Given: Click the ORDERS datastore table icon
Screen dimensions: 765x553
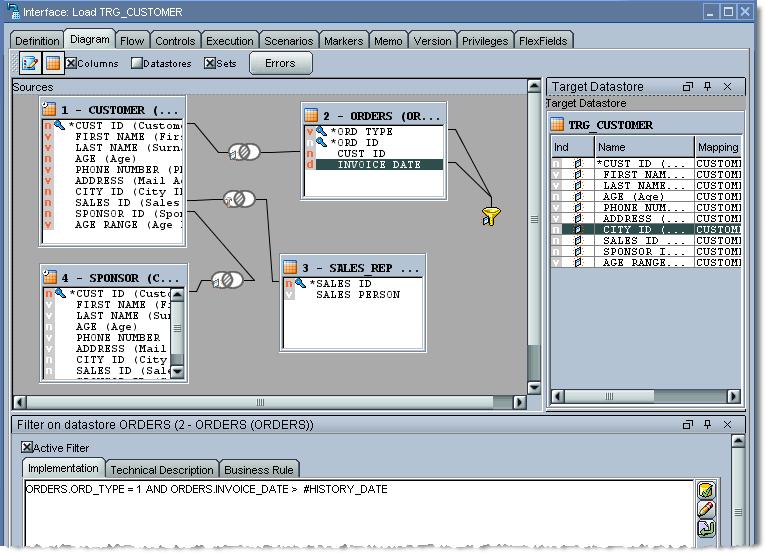Looking at the screenshot, I should [x=311, y=115].
